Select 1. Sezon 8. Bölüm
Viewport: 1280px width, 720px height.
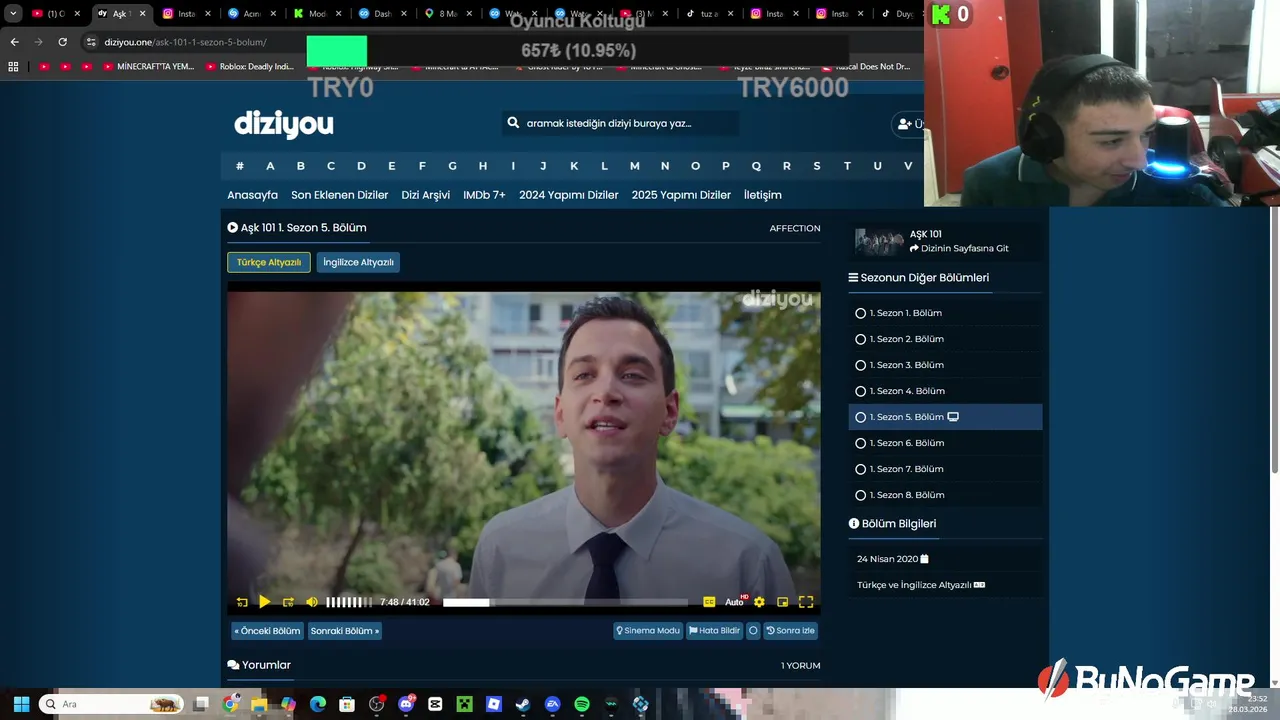point(945,495)
